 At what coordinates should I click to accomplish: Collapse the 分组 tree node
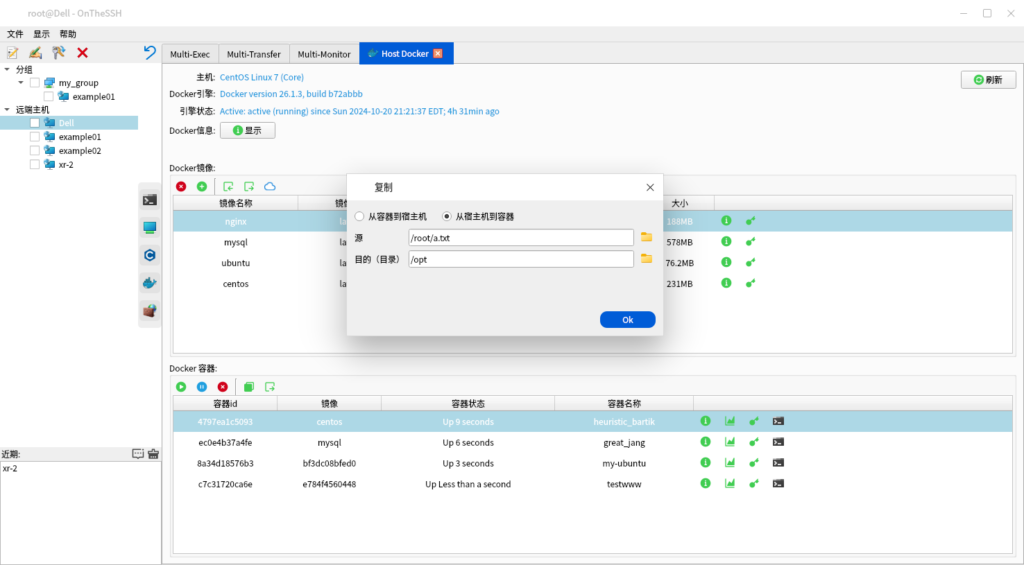tap(7, 70)
